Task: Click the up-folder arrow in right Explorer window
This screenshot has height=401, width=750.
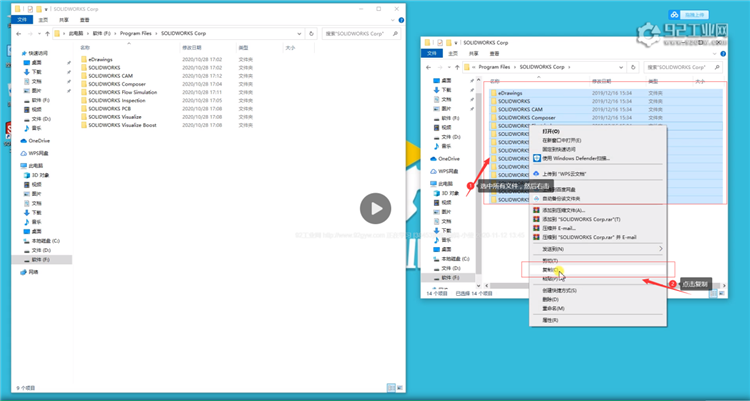Action: (457, 67)
